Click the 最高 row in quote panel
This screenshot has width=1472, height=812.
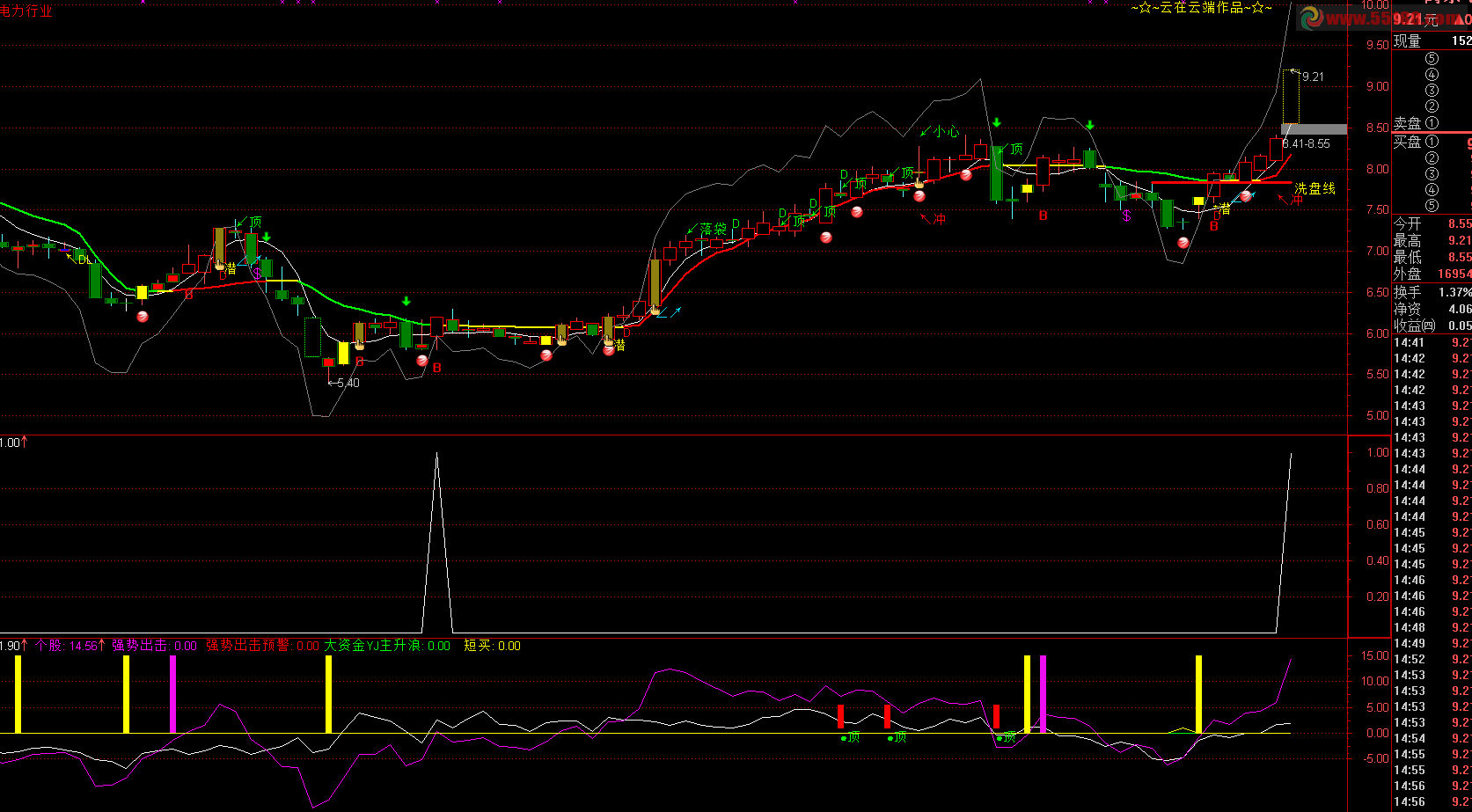click(x=1432, y=240)
